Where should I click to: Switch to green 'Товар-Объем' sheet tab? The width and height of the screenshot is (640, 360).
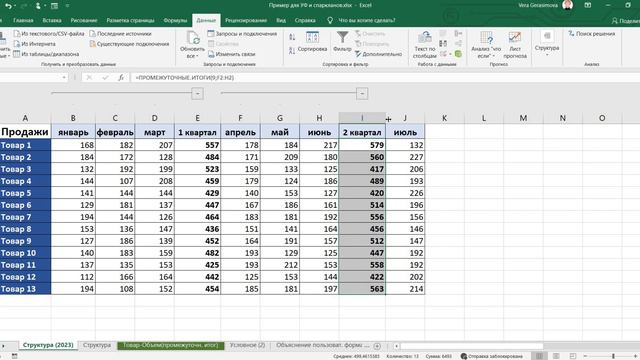(x=171, y=345)
